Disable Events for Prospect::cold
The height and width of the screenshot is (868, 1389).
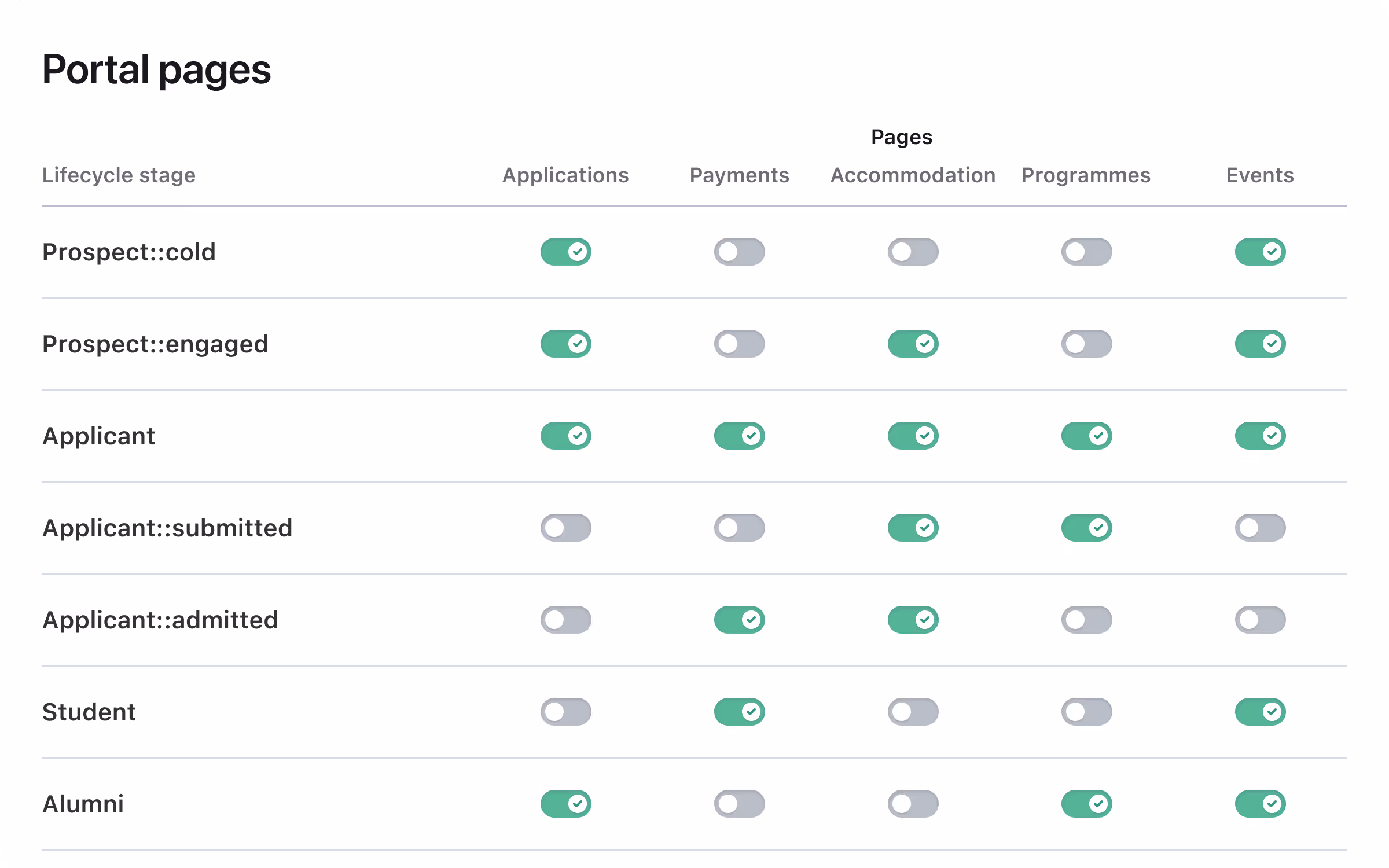coord(1260,252)
